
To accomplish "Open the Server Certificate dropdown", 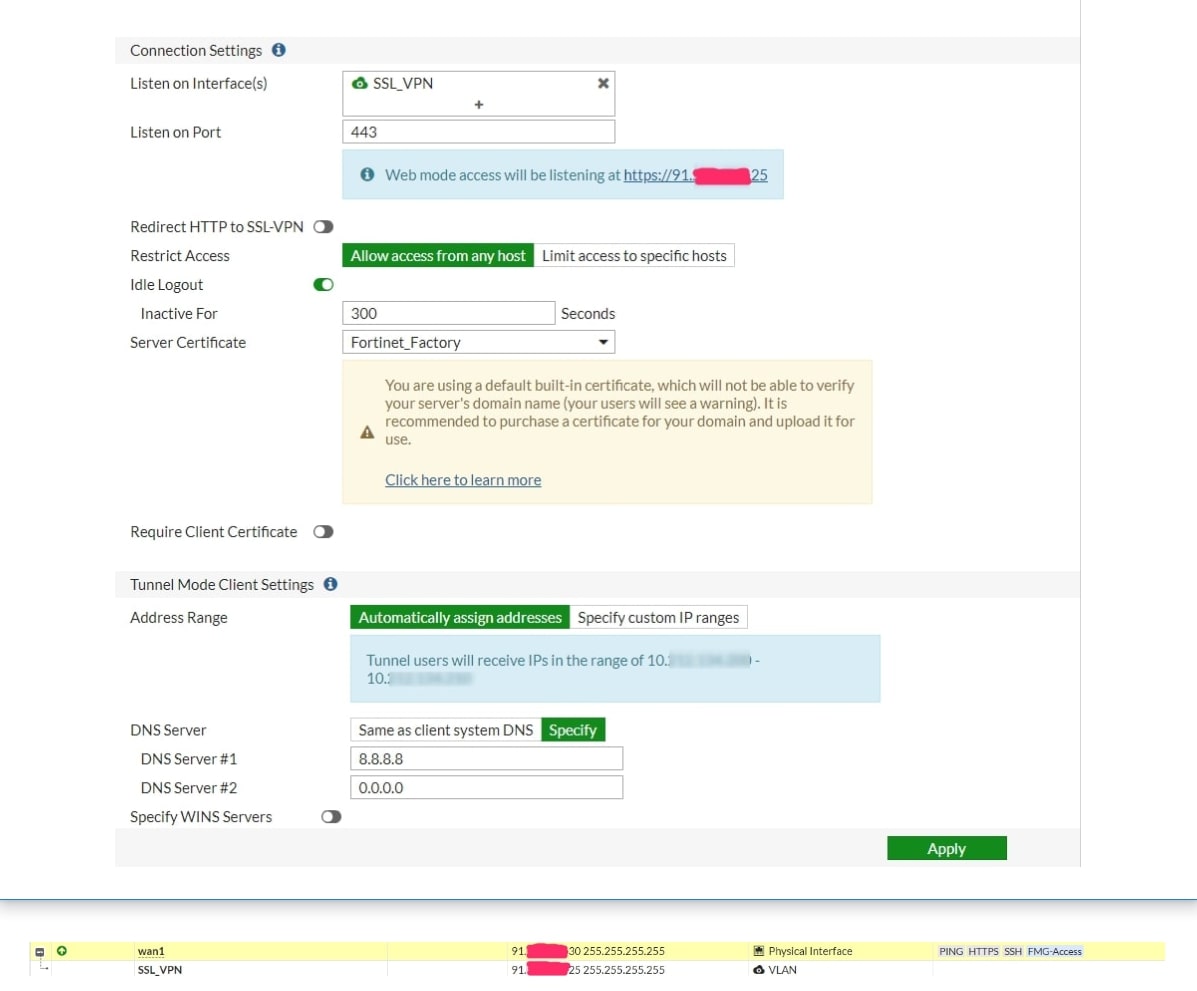I will [478, 342].
